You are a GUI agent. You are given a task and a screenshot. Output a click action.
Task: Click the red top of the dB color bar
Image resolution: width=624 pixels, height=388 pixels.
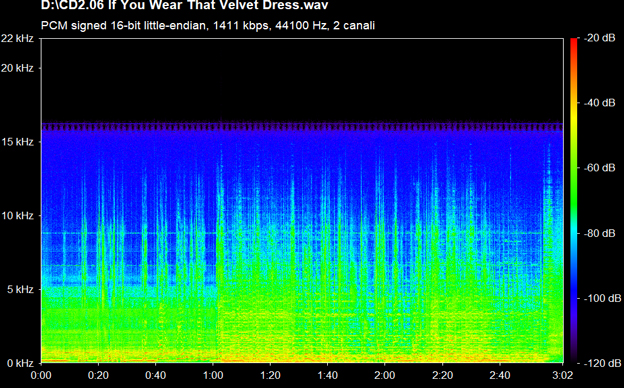pyautogui.click(x=573, y=44)
